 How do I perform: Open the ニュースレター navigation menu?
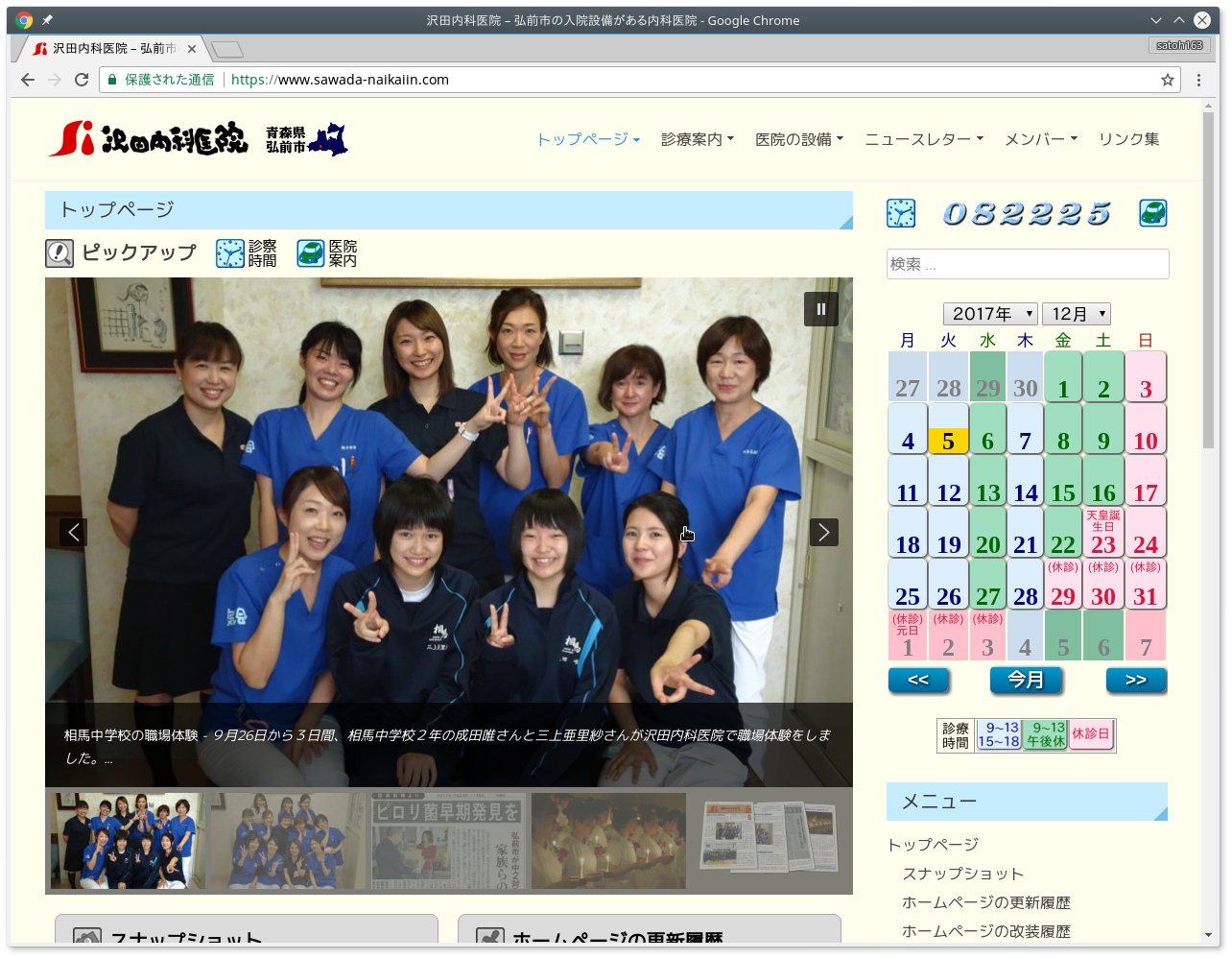(x=924, y=139)
